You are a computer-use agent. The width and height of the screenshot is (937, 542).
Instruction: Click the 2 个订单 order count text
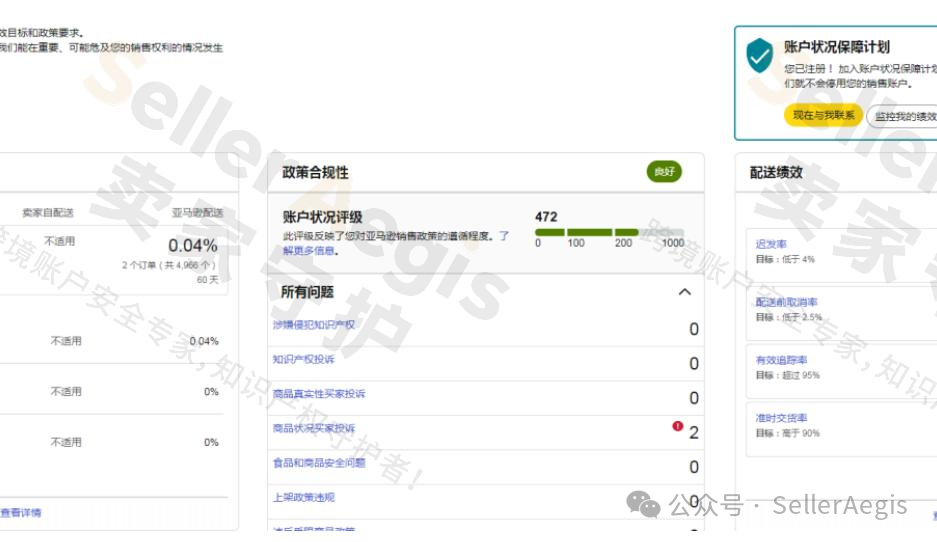click(x=169, y=265)
